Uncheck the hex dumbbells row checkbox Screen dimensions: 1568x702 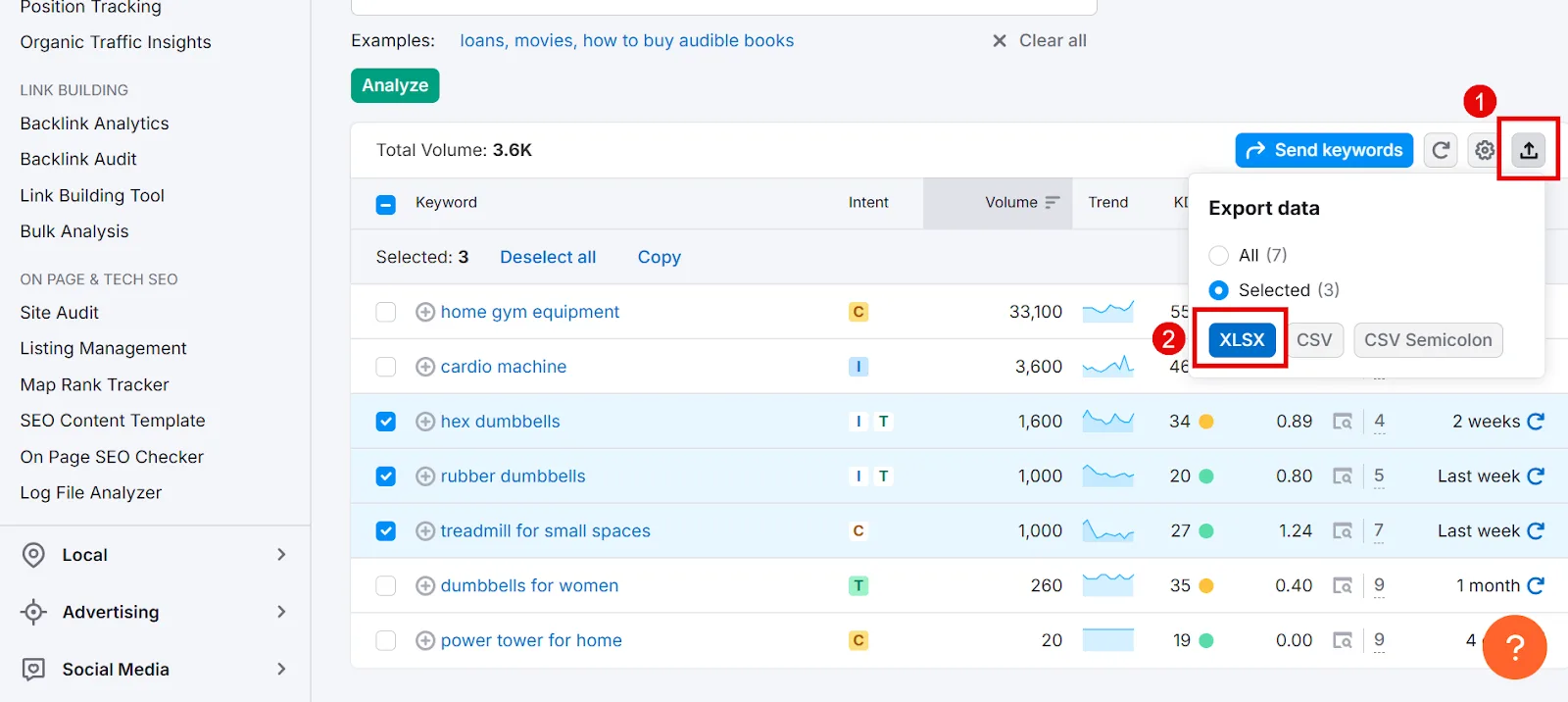click(x=386, y=422)
